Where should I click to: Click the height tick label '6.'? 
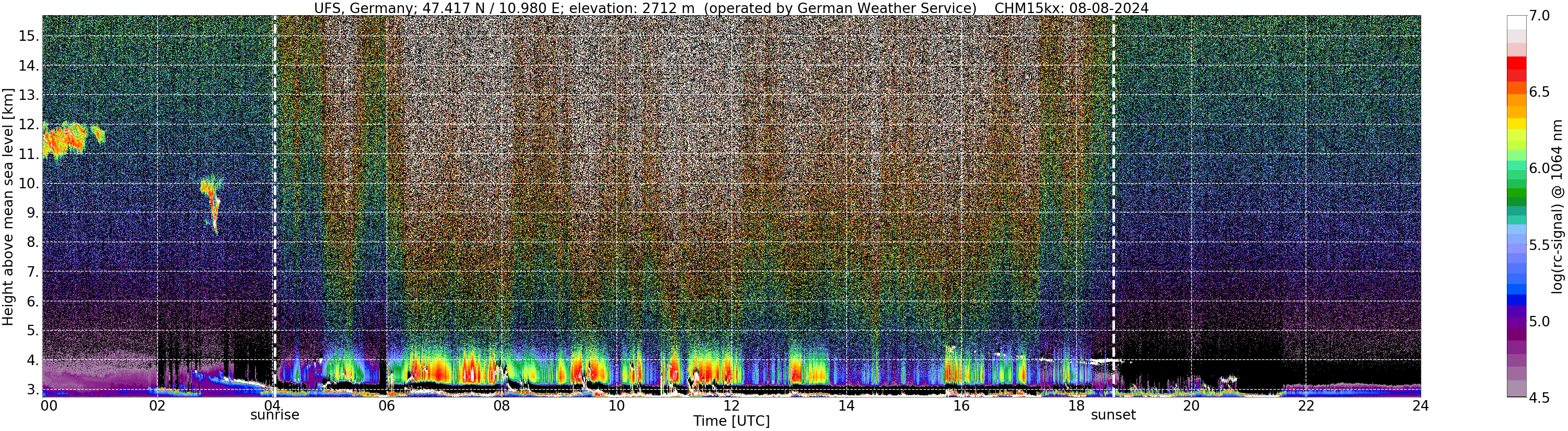tap(32, 302)
